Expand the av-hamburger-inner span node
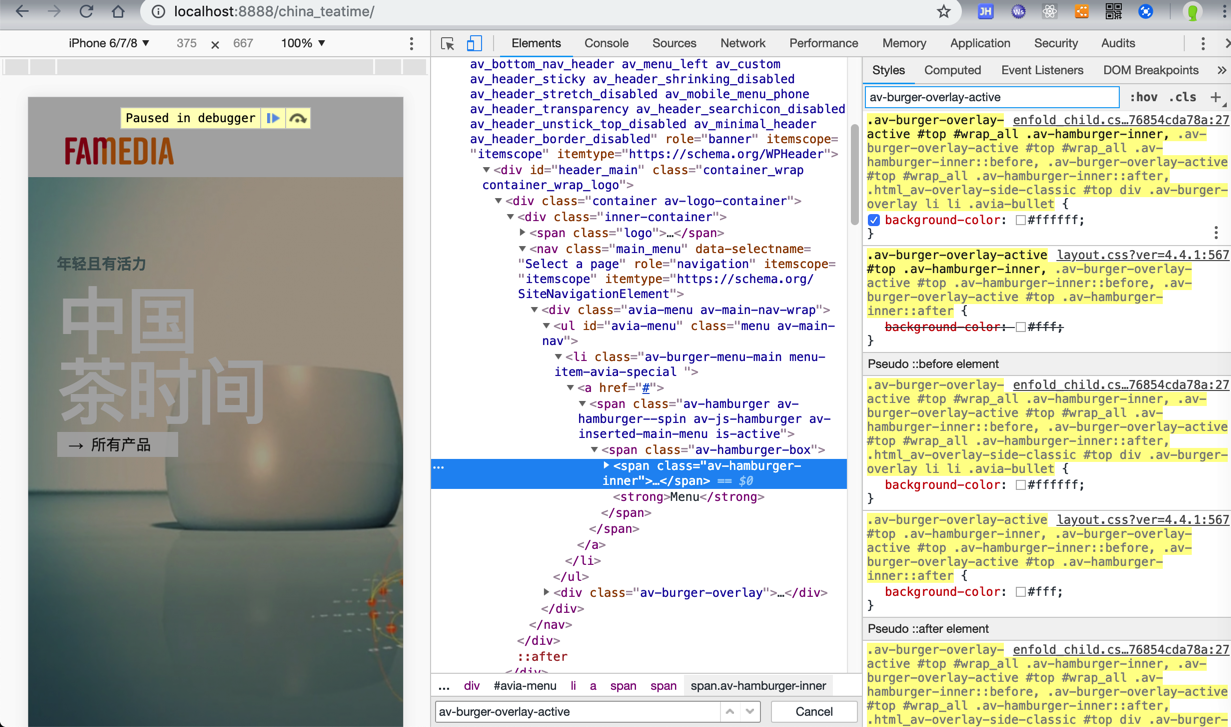Screen dimensions: 1231x727 pos(607,466)
